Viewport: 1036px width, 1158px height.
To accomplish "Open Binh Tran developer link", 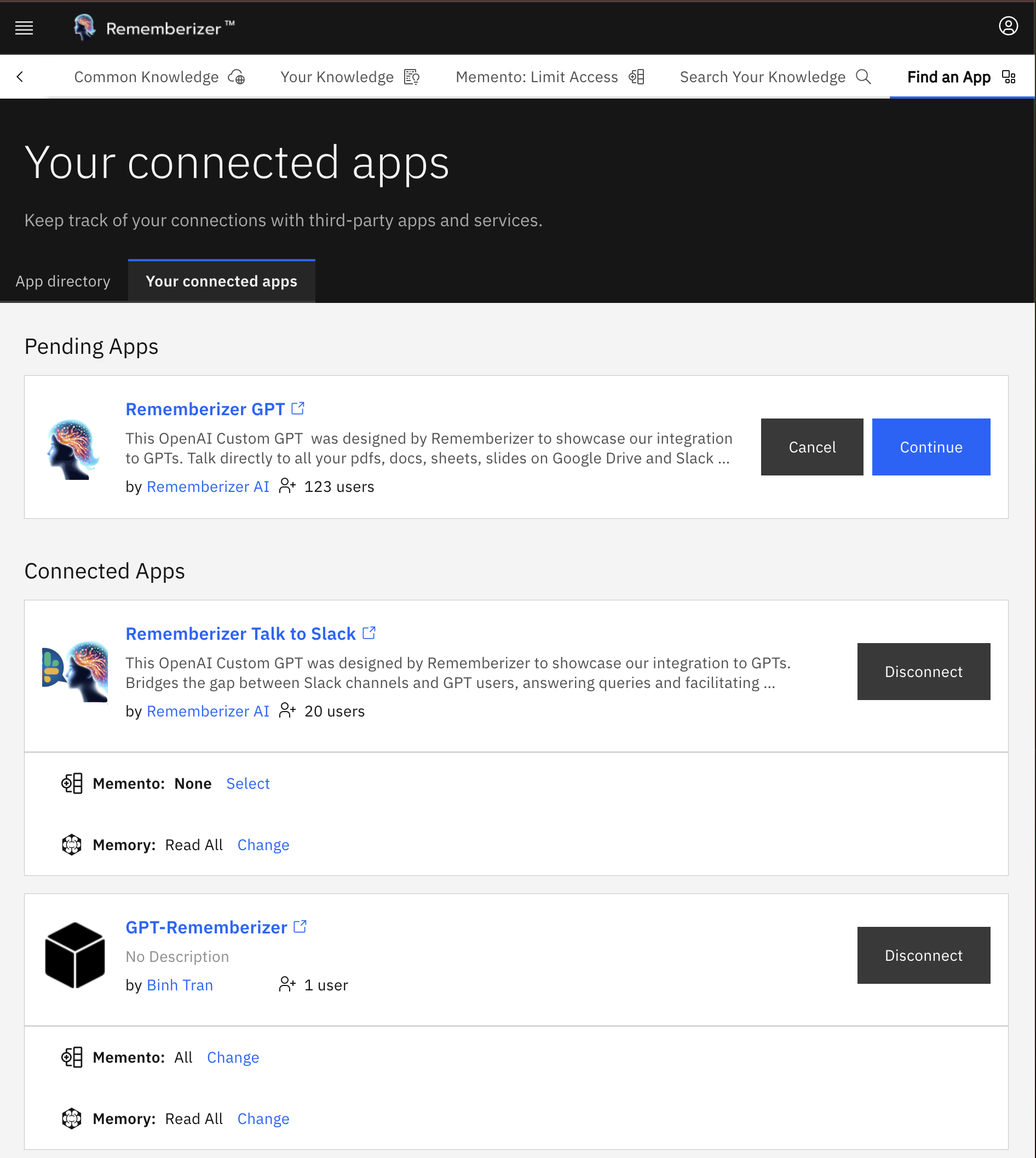I will coord(180,985).
